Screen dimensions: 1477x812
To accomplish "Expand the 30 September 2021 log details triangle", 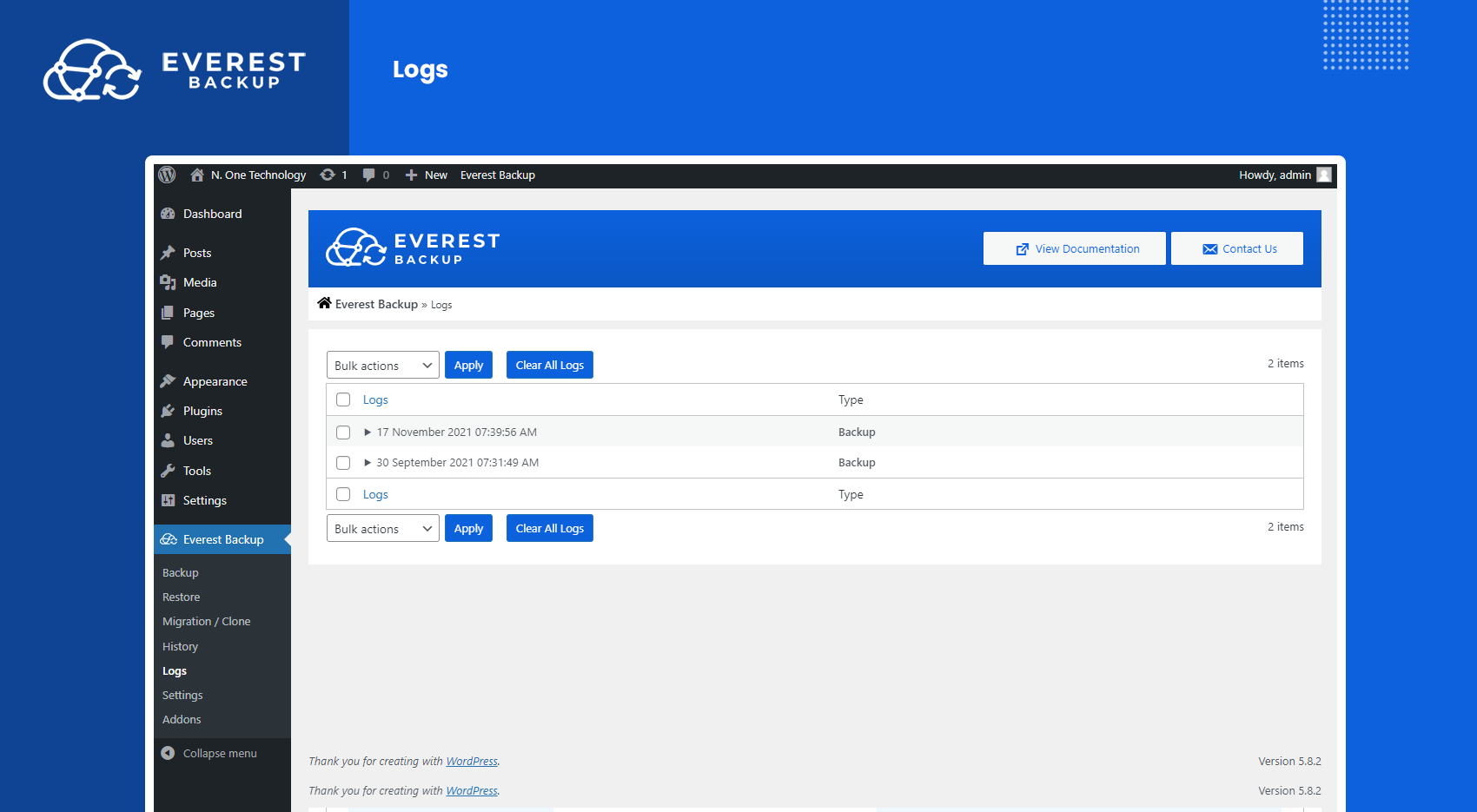I will pyautogui.click(x=368, y=462).
